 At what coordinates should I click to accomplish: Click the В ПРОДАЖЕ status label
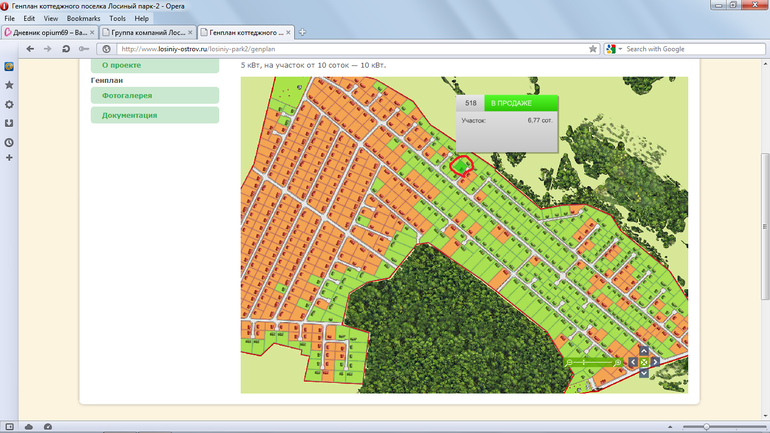point(521,103)
